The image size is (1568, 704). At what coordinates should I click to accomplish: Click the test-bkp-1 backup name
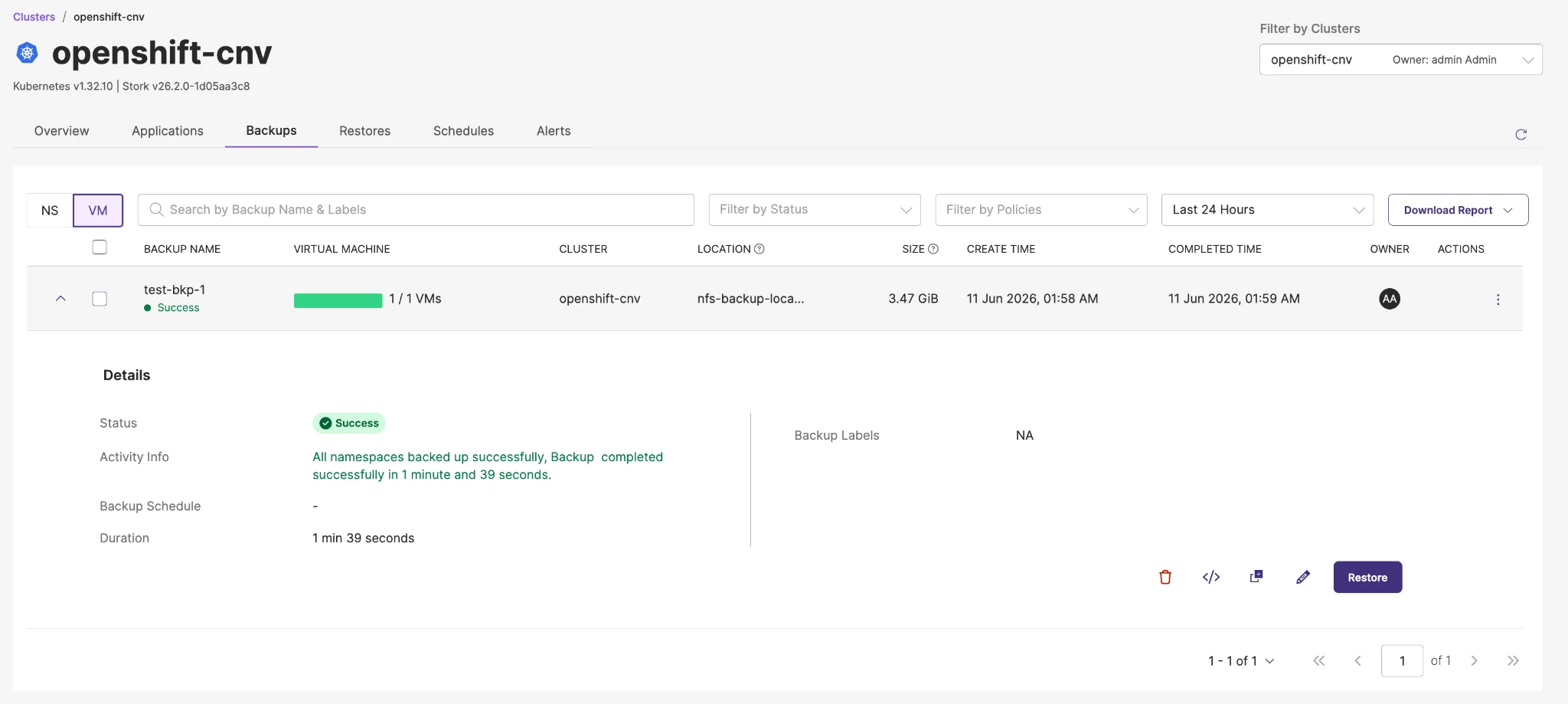pos(175,290)
